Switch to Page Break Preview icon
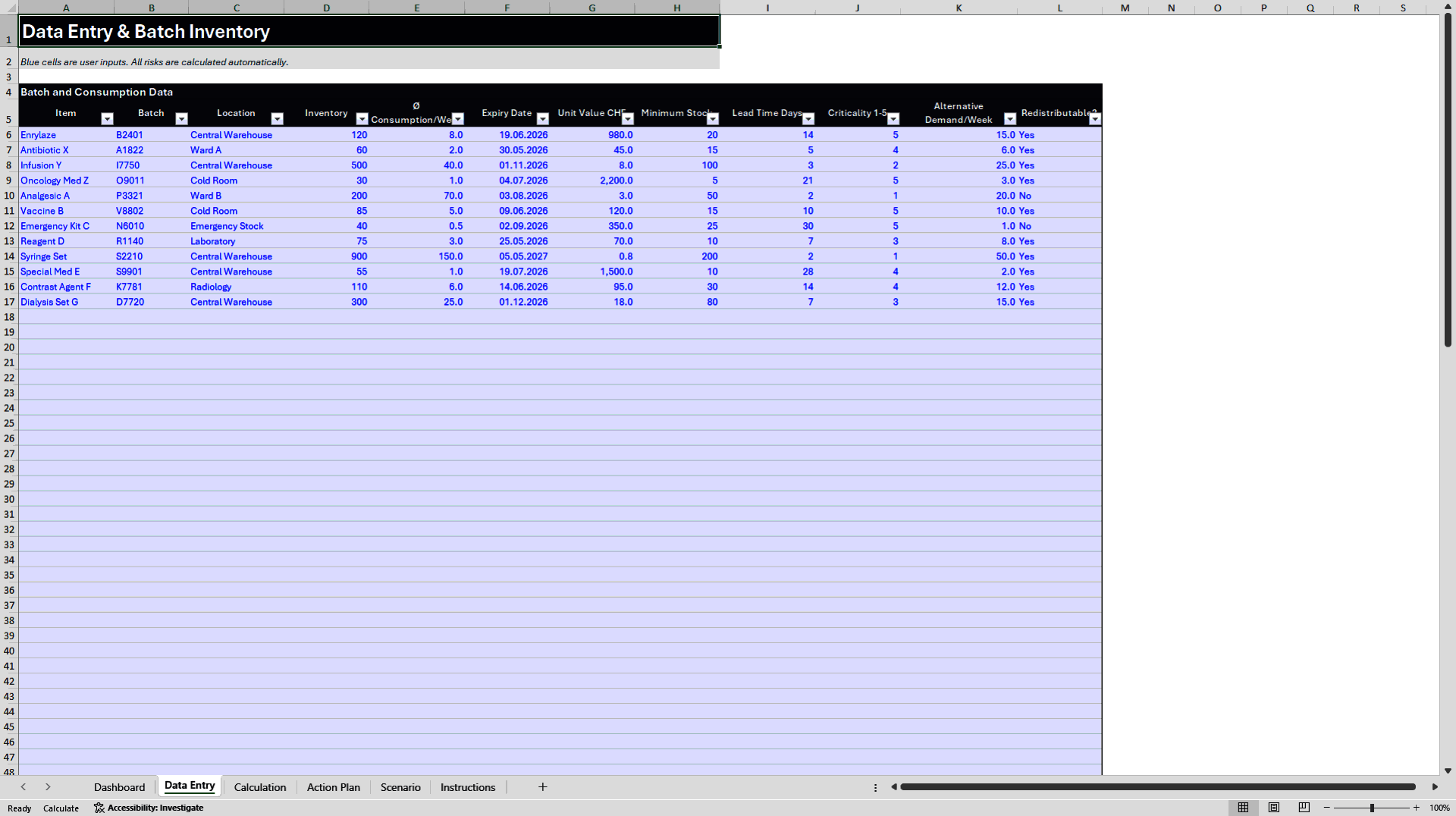Screen dimensions: 1456x816 tap(1304, 808)
